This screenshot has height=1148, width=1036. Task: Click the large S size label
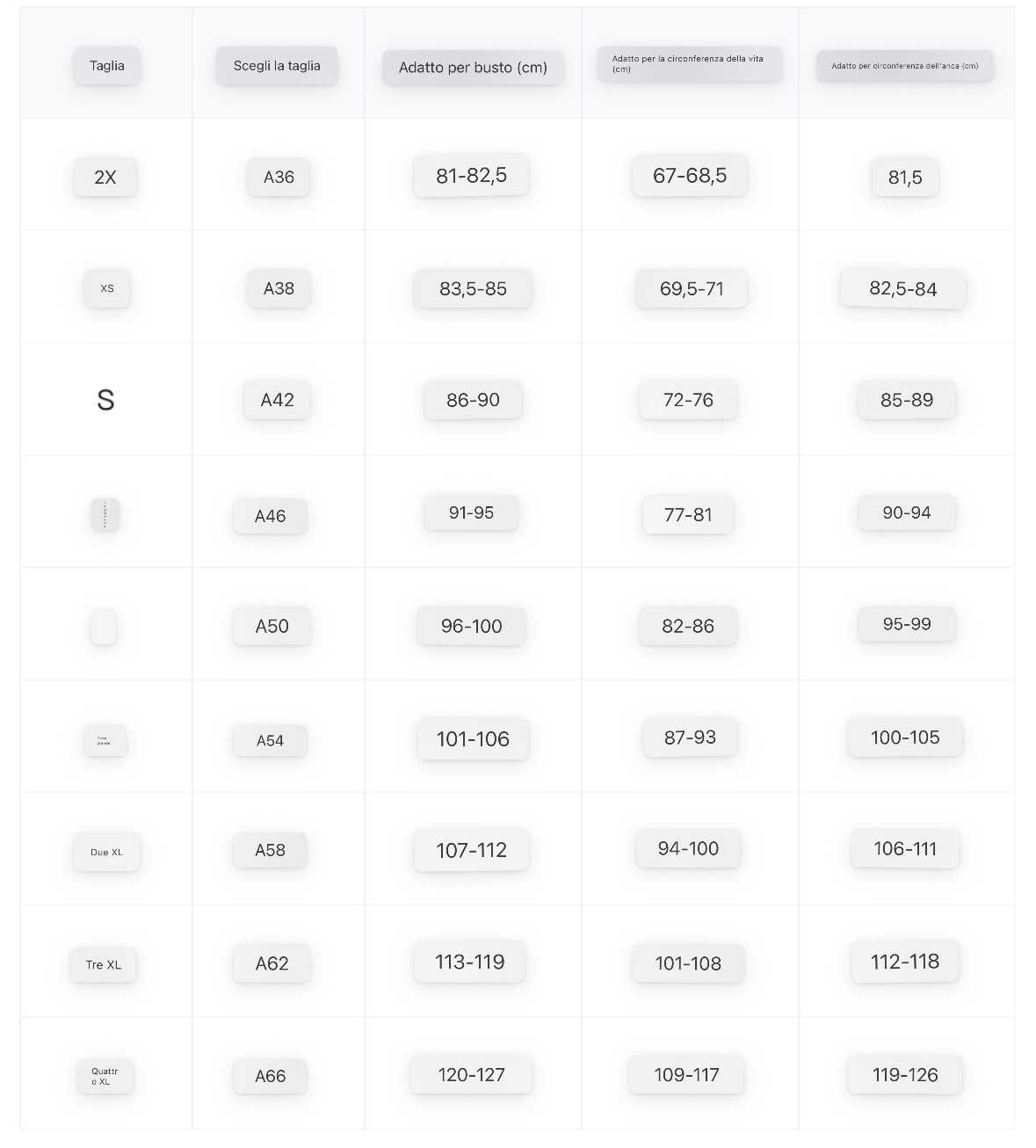(105, 401)
